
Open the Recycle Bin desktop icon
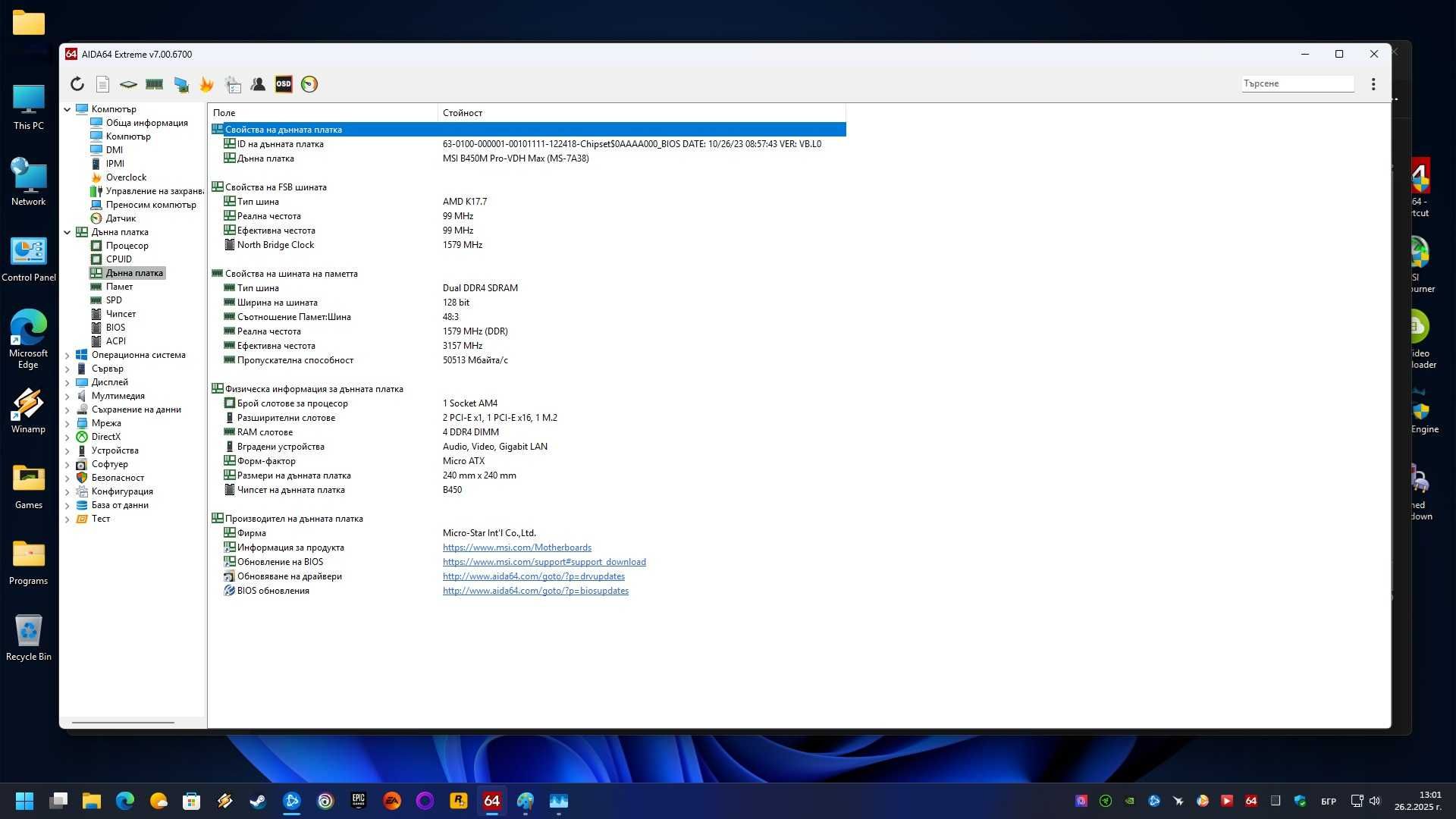point(28,639)
